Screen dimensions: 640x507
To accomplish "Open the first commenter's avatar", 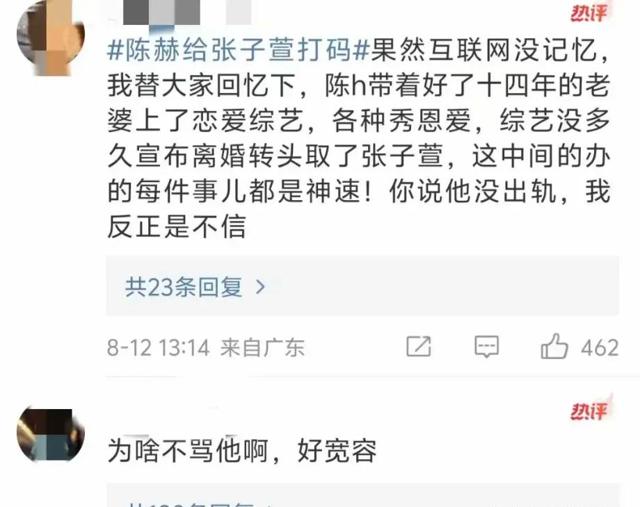I will 50,39.
